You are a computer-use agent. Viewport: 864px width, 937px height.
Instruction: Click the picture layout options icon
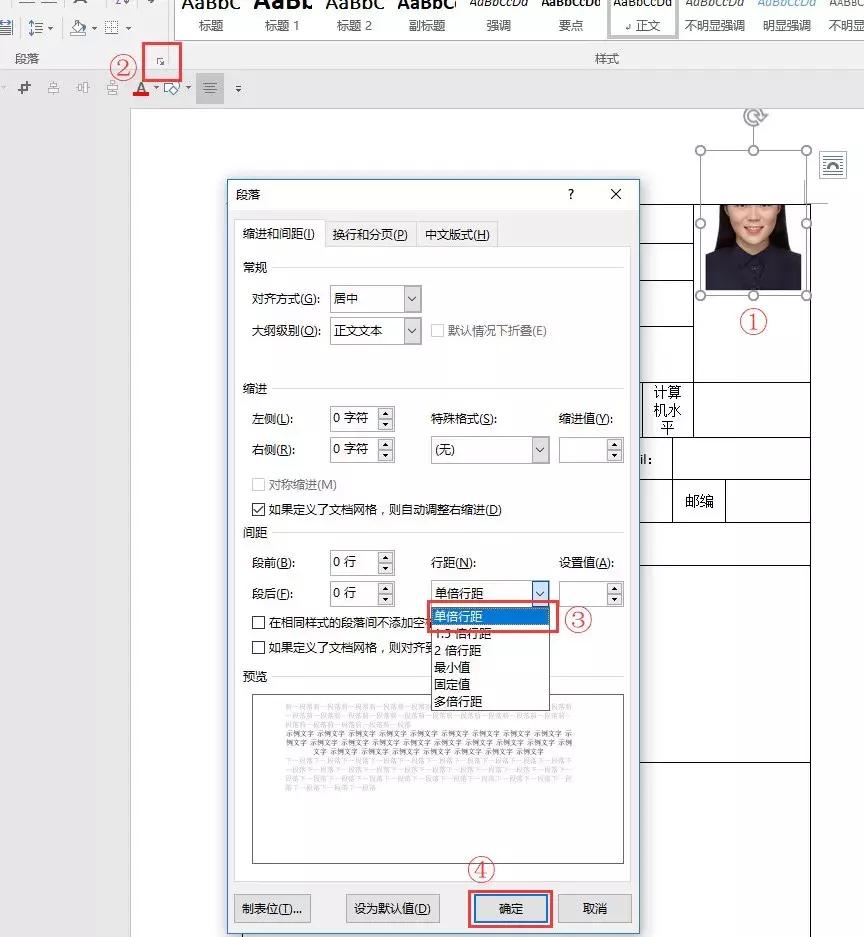[x=832, y=166]
